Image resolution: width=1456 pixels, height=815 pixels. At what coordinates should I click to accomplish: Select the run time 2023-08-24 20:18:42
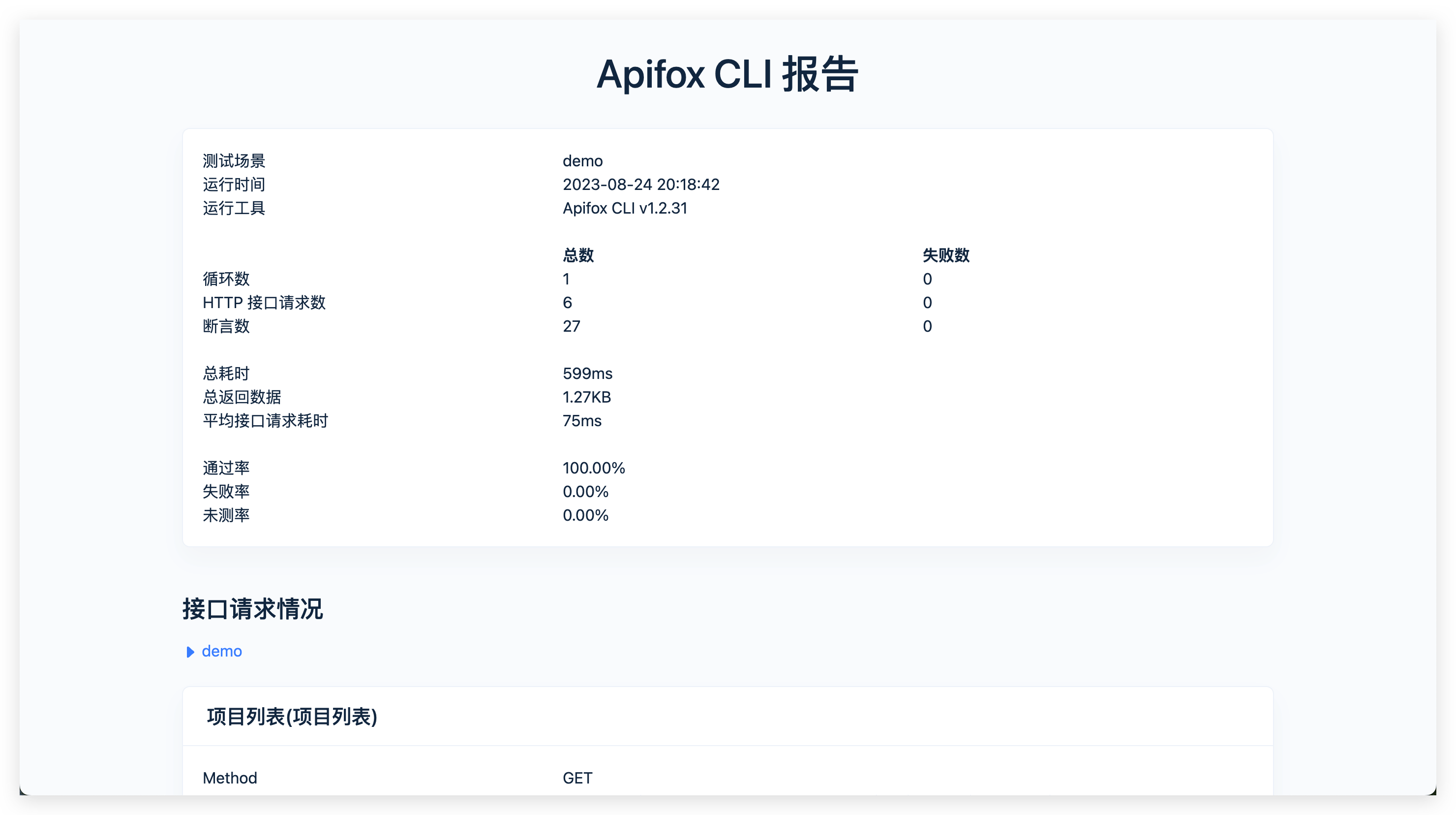641,185
